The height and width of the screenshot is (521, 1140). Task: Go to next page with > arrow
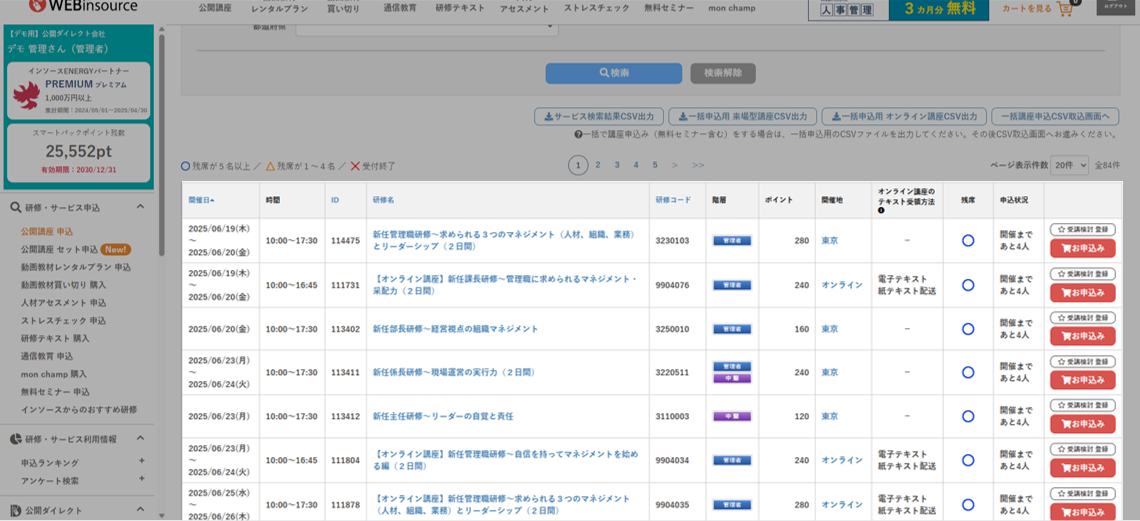pyautogui.click(x=675, y=165)
